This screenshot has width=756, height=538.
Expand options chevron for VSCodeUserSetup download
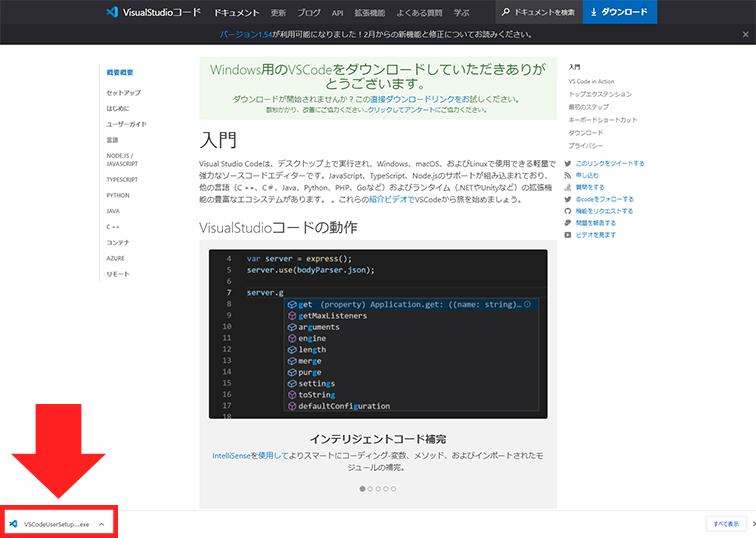tap(101, 524)
